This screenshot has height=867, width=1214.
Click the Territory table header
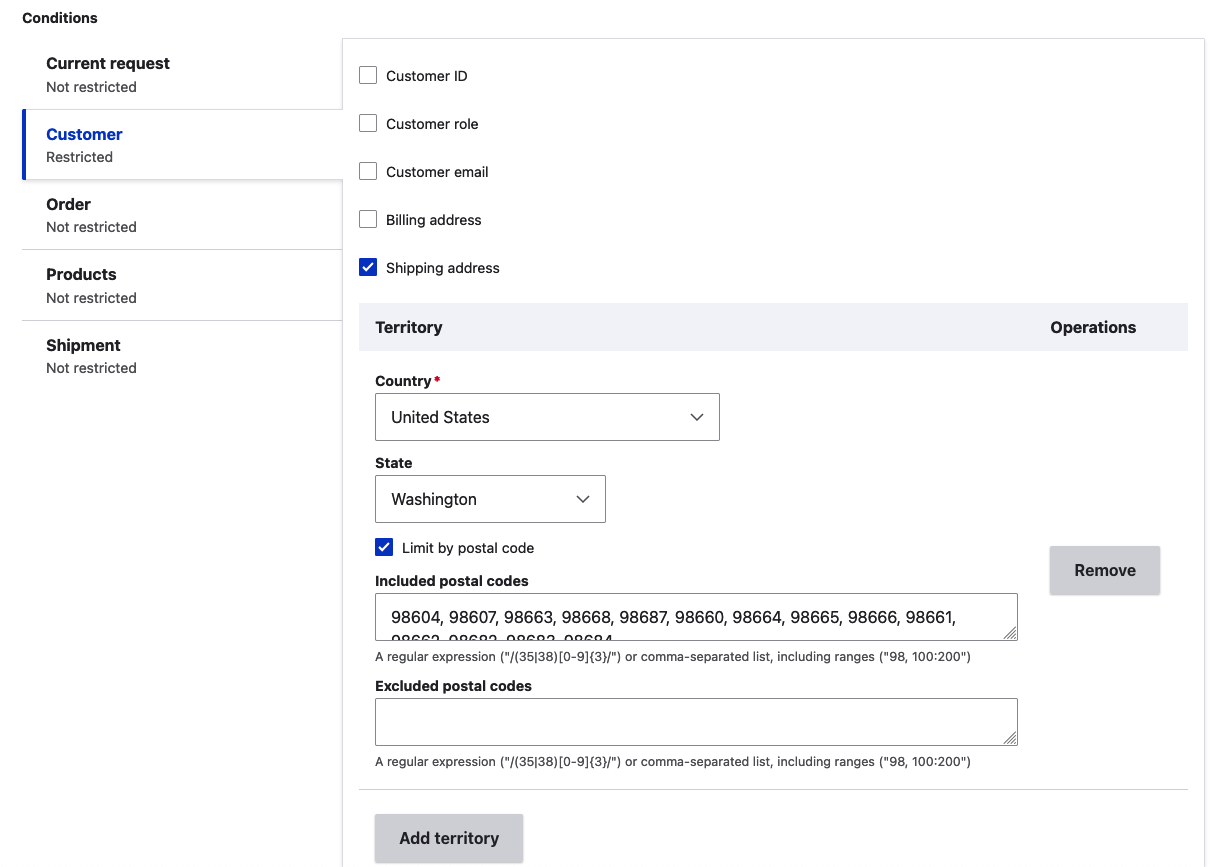pyautogui.click(x=409, y=327)
